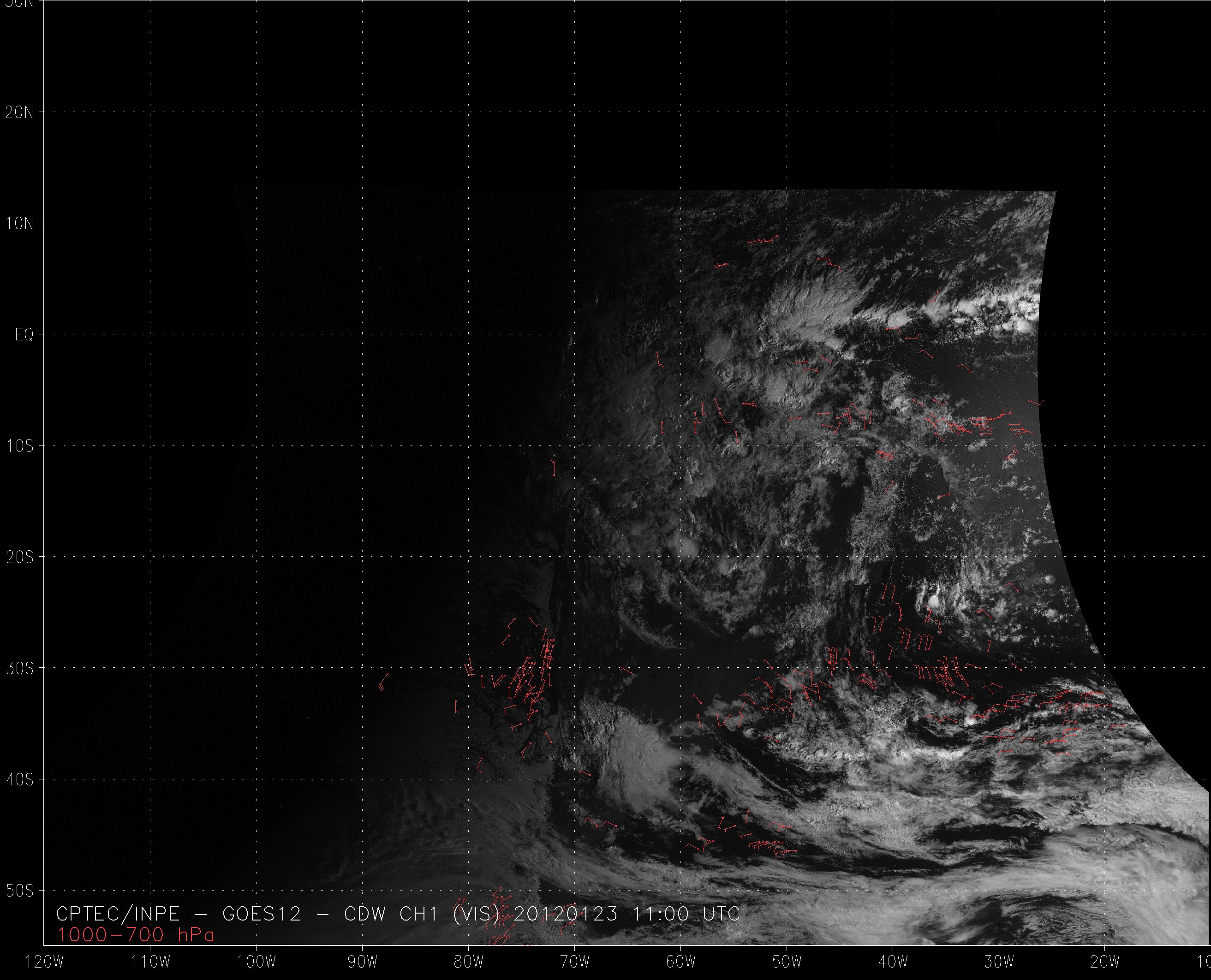The height and width of the screenshot is (980, 1211).
Task: Click the GOES12 satellite name in caption
Action: (262, 914)
